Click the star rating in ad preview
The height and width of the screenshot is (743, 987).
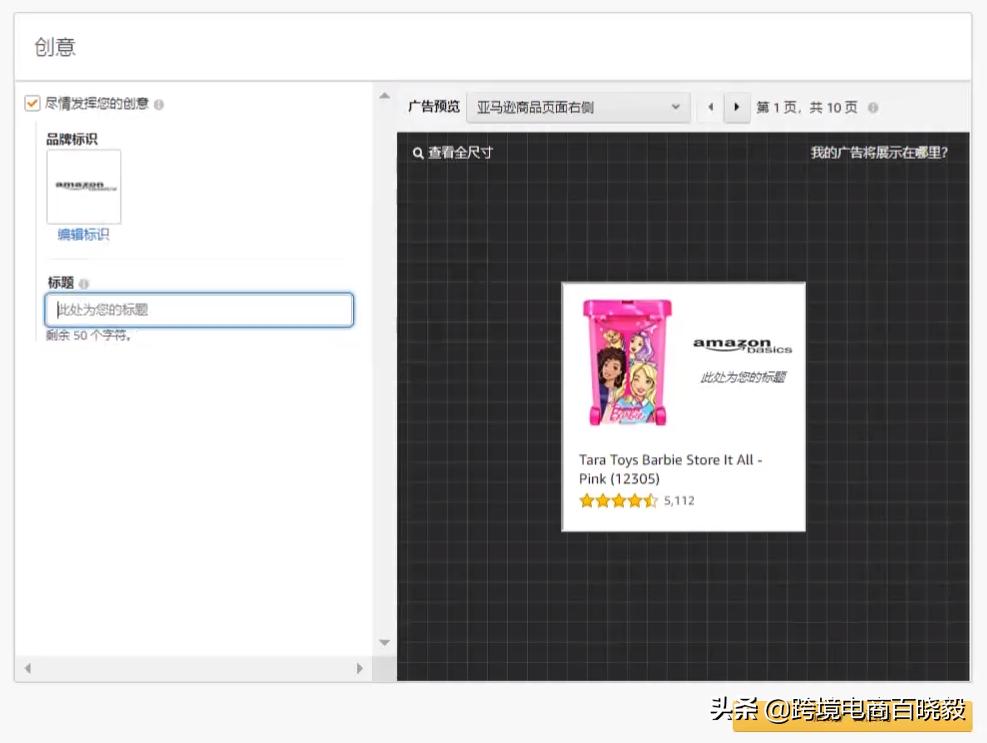(x=618, y=501)
